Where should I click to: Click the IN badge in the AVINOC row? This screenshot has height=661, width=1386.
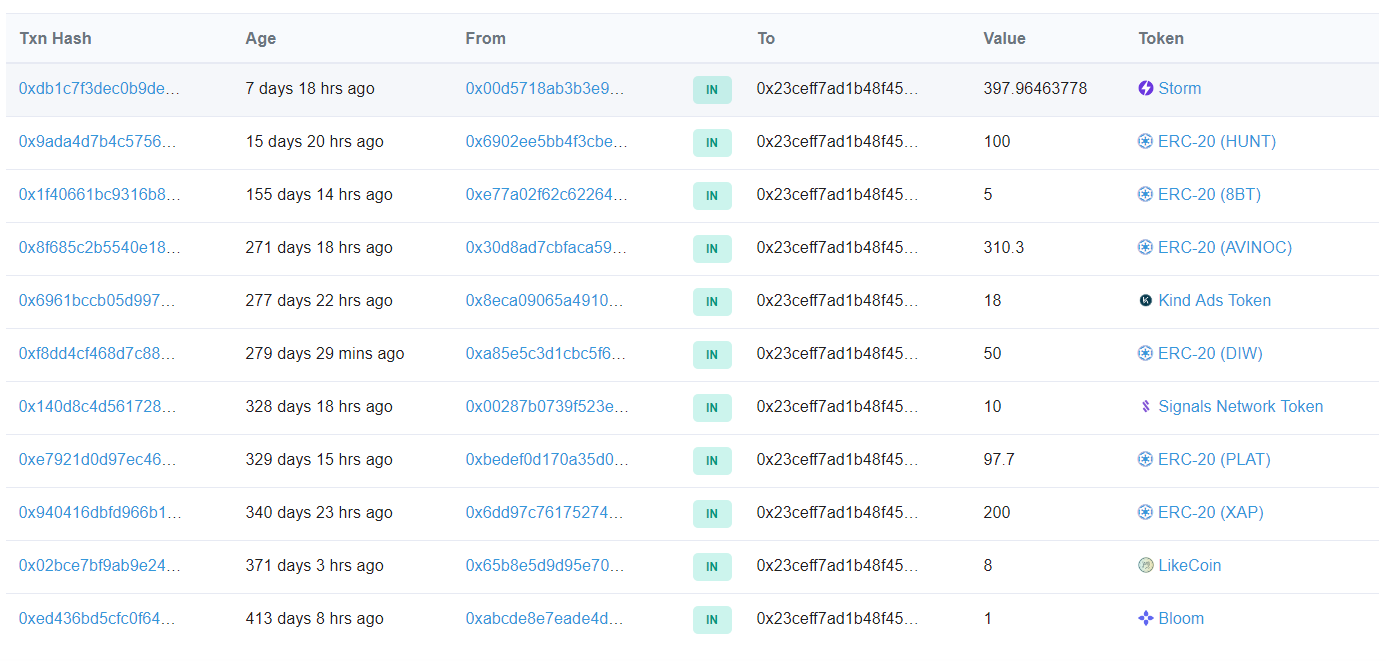coord(712,249)
